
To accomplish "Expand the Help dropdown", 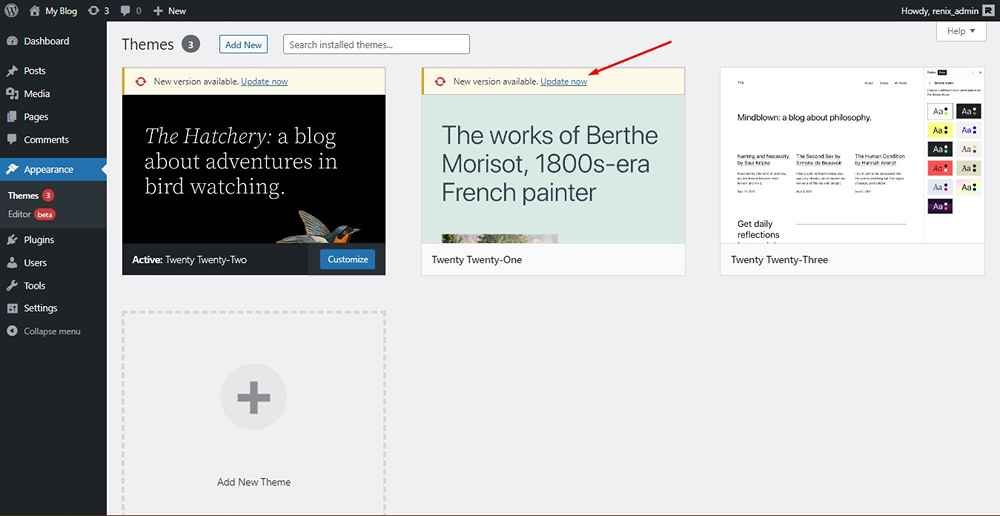I will (x=961, y=31).
